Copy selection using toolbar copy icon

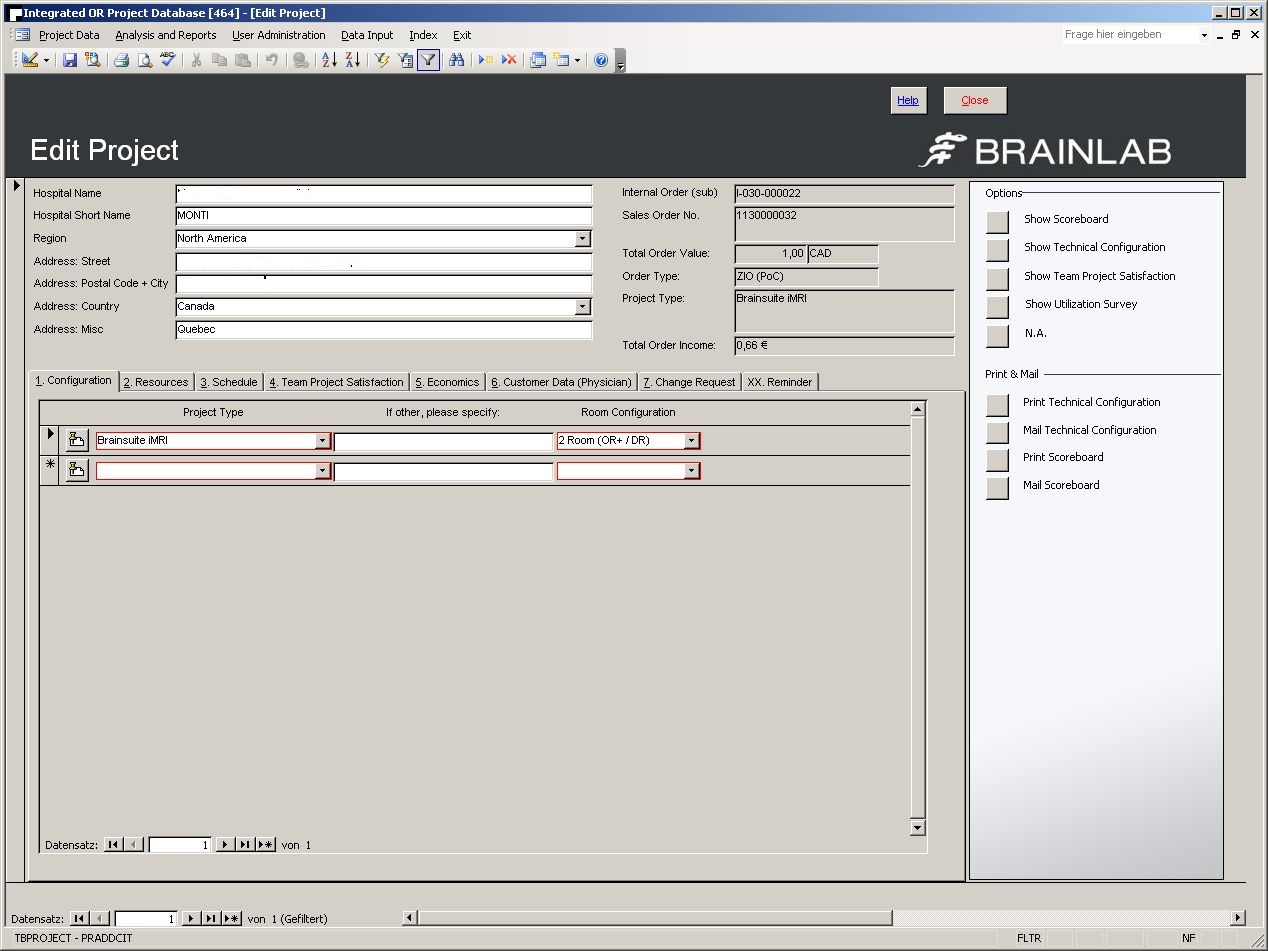pos(219,60)
